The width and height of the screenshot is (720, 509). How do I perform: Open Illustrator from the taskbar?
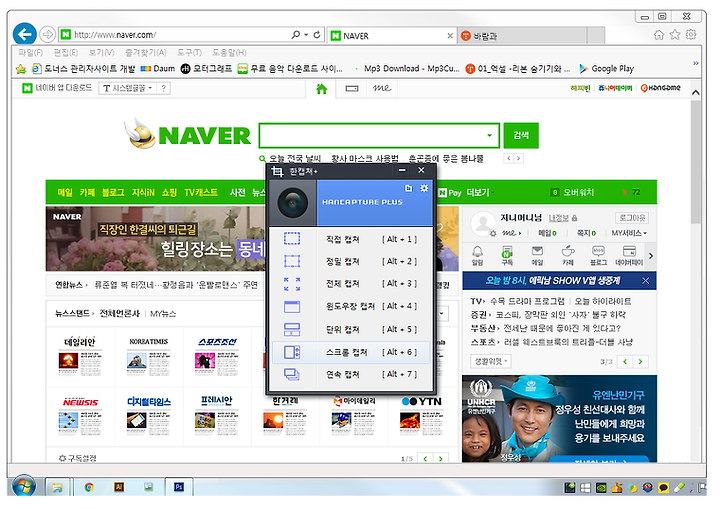[119, 486]
